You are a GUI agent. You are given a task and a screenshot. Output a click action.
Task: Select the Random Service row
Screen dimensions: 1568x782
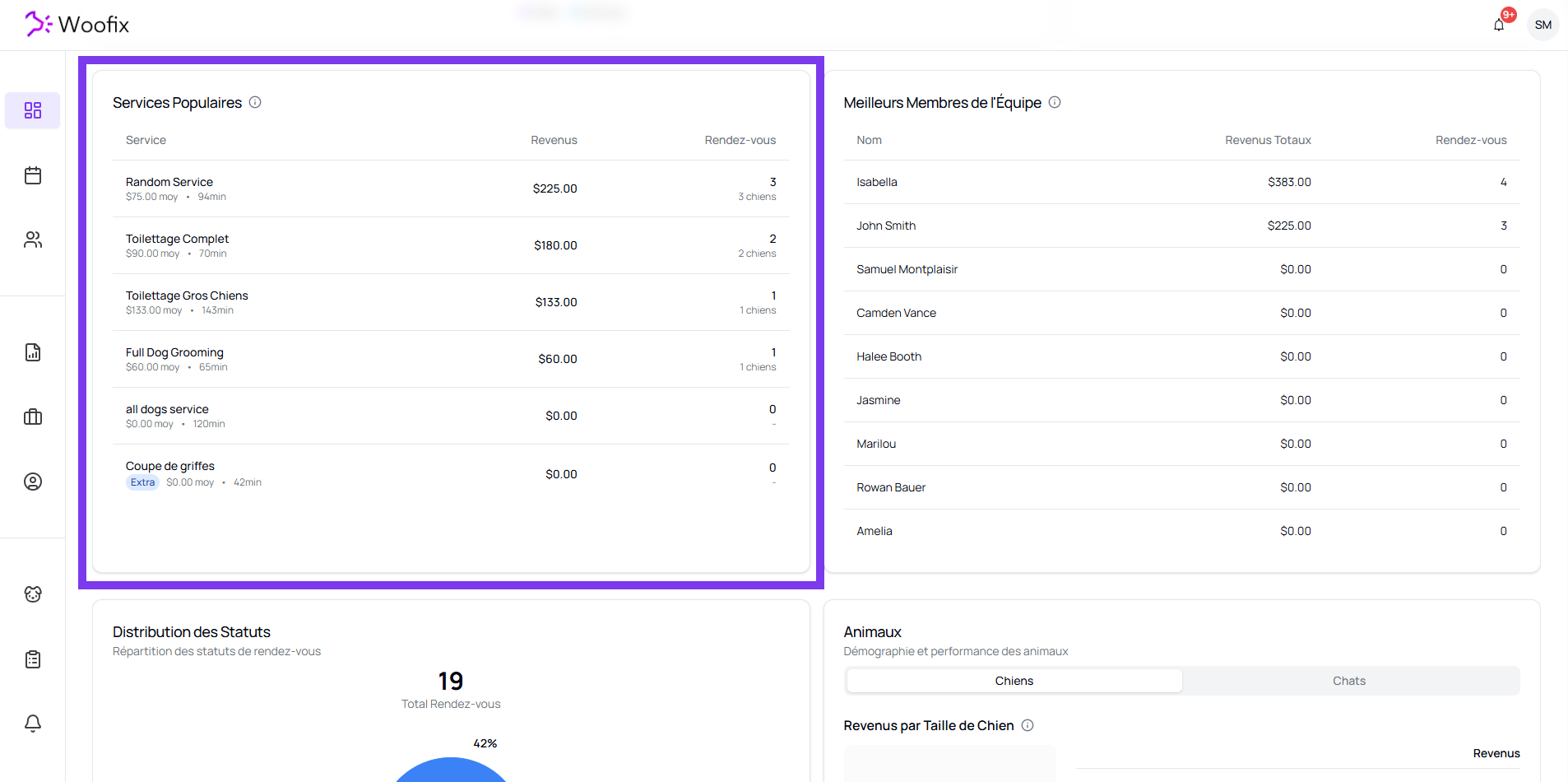(450, 189)
